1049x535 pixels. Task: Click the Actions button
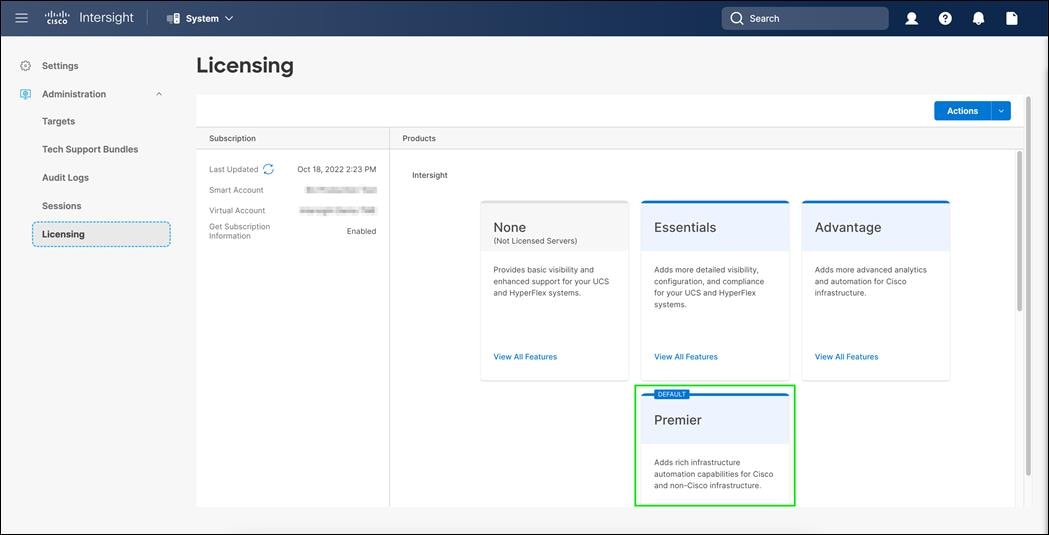pos(962,111)
